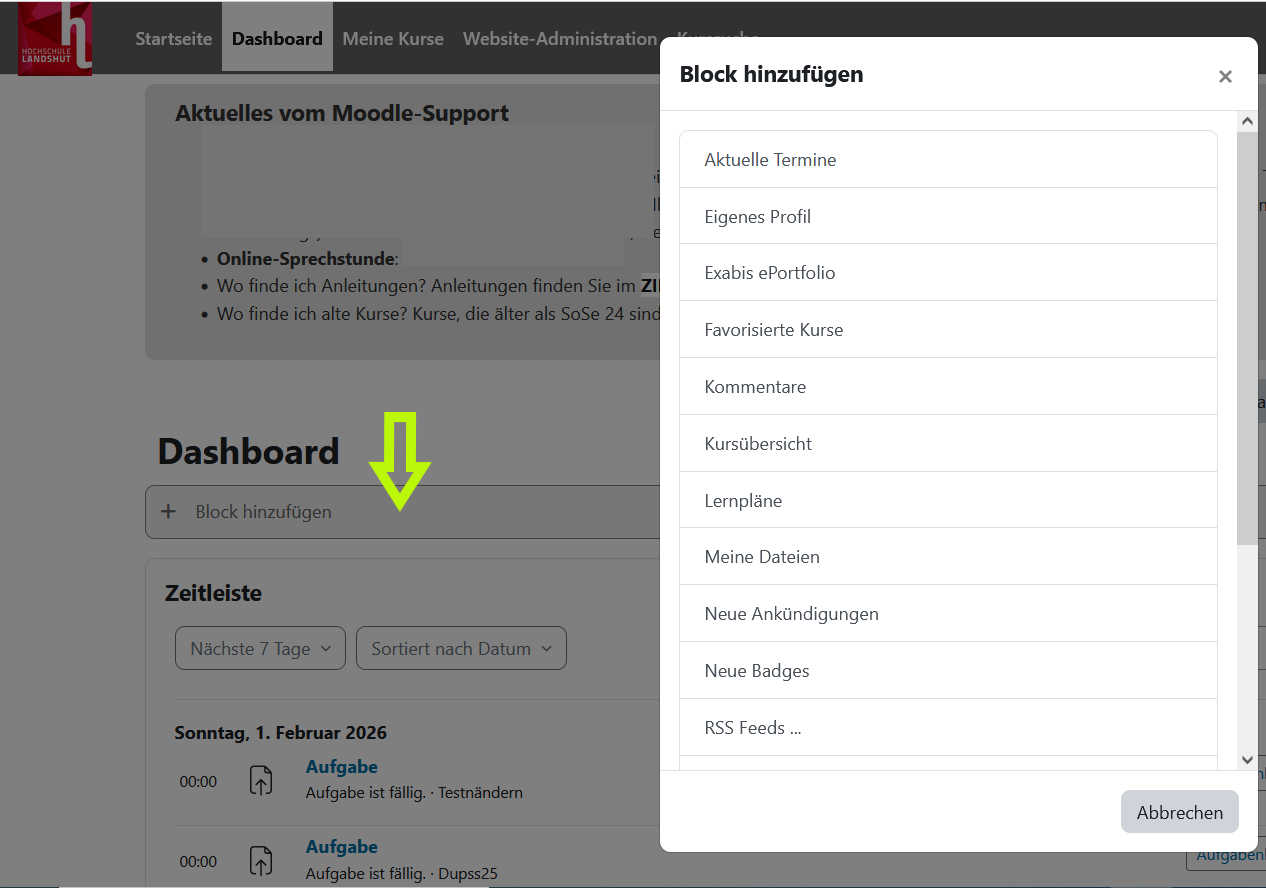This screenshot has height=888, width=1266.
Task: Open Website-Administration in the top bar
Action: tap(559, 39)
